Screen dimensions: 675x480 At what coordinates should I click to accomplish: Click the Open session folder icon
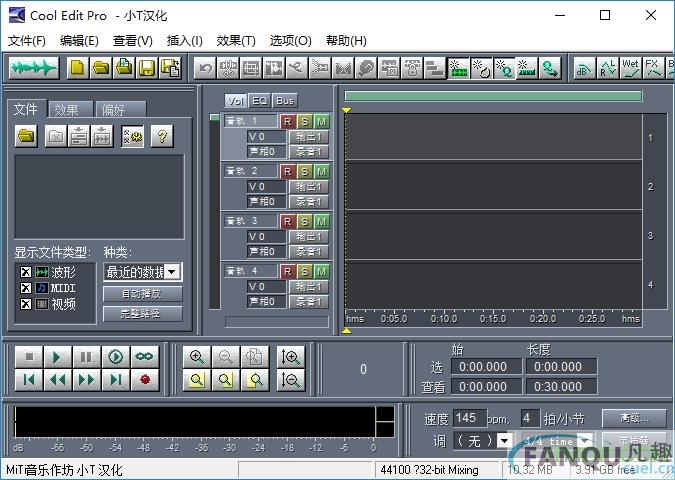click(x=101, y=68)
